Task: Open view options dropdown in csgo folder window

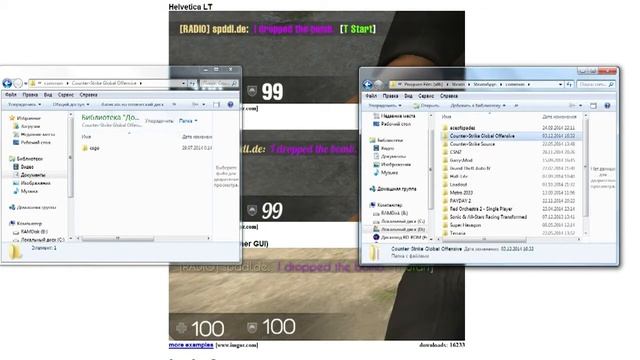Action: click(x=204, y=104)
